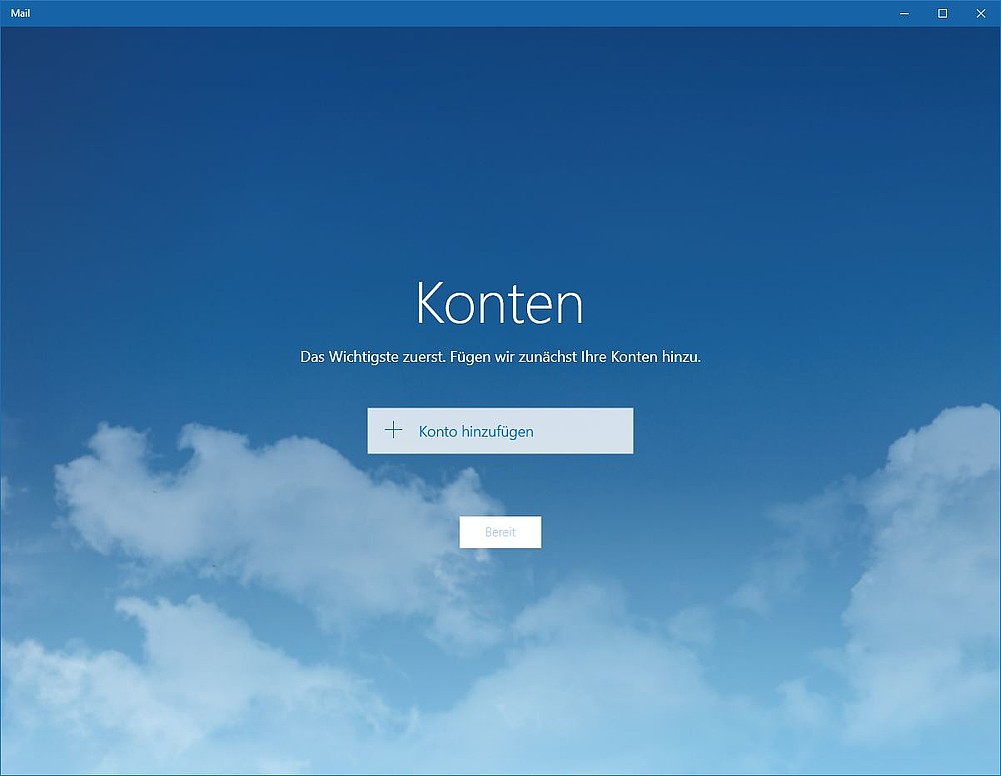Minimize the Mail window

pos(904,13)
